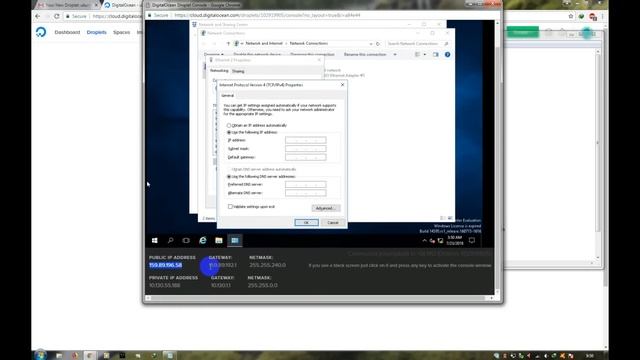Click the DigitalOcean logo
Image resolution: width=640 pixels, height=360 pixels.
pyautogui.click(x=41, y=32)
